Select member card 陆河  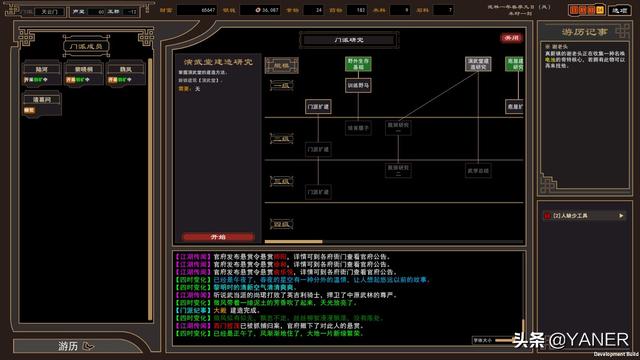pos(42,74)
